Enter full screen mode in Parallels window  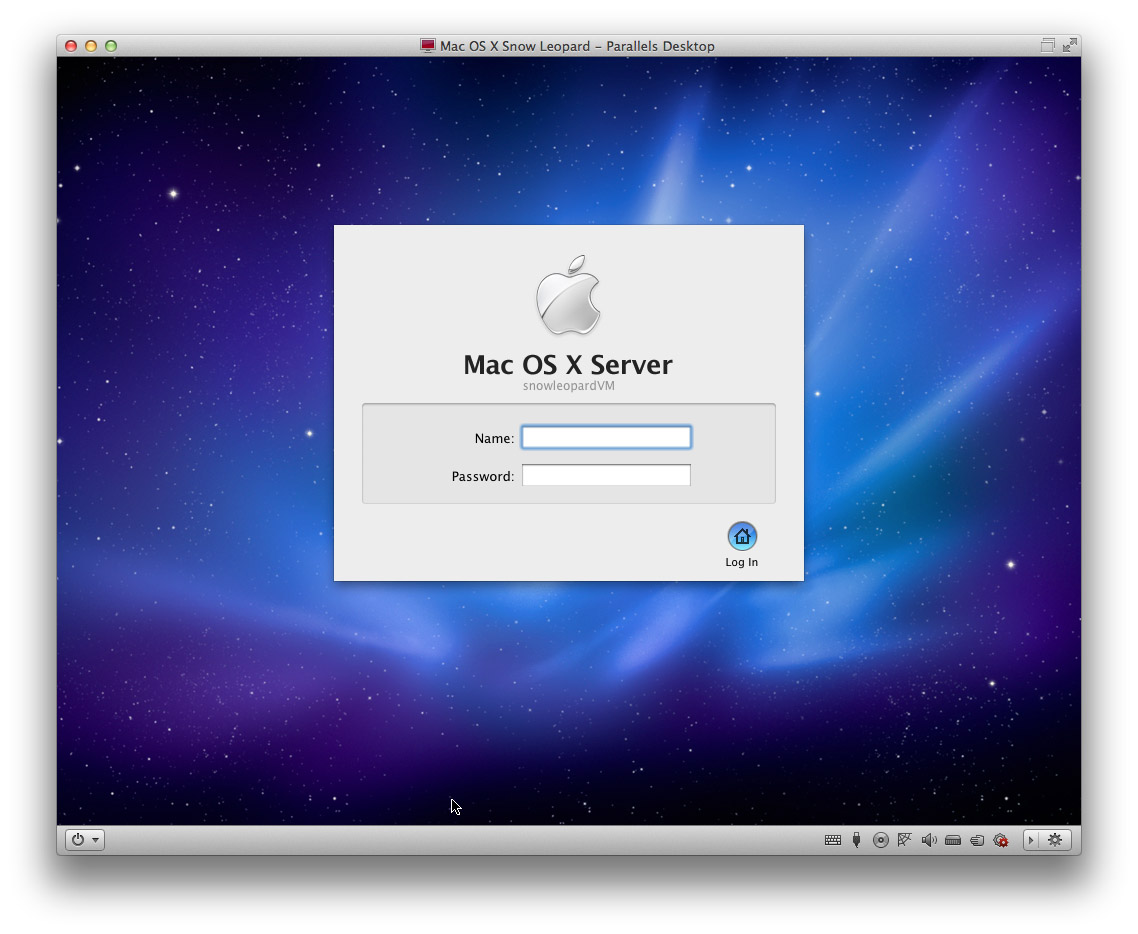(1070, 45)
